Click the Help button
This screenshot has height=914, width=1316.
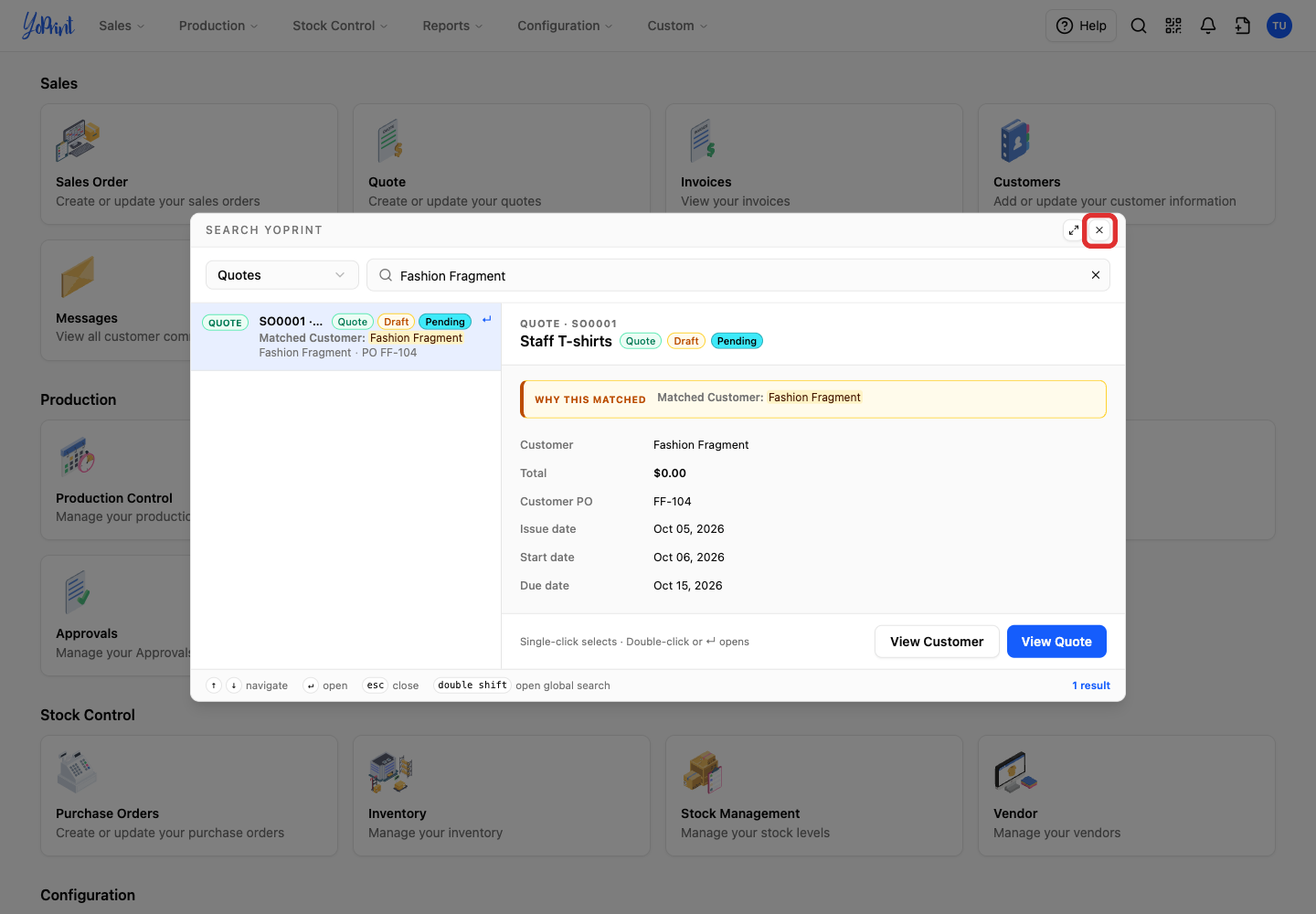pos(1081,26)
